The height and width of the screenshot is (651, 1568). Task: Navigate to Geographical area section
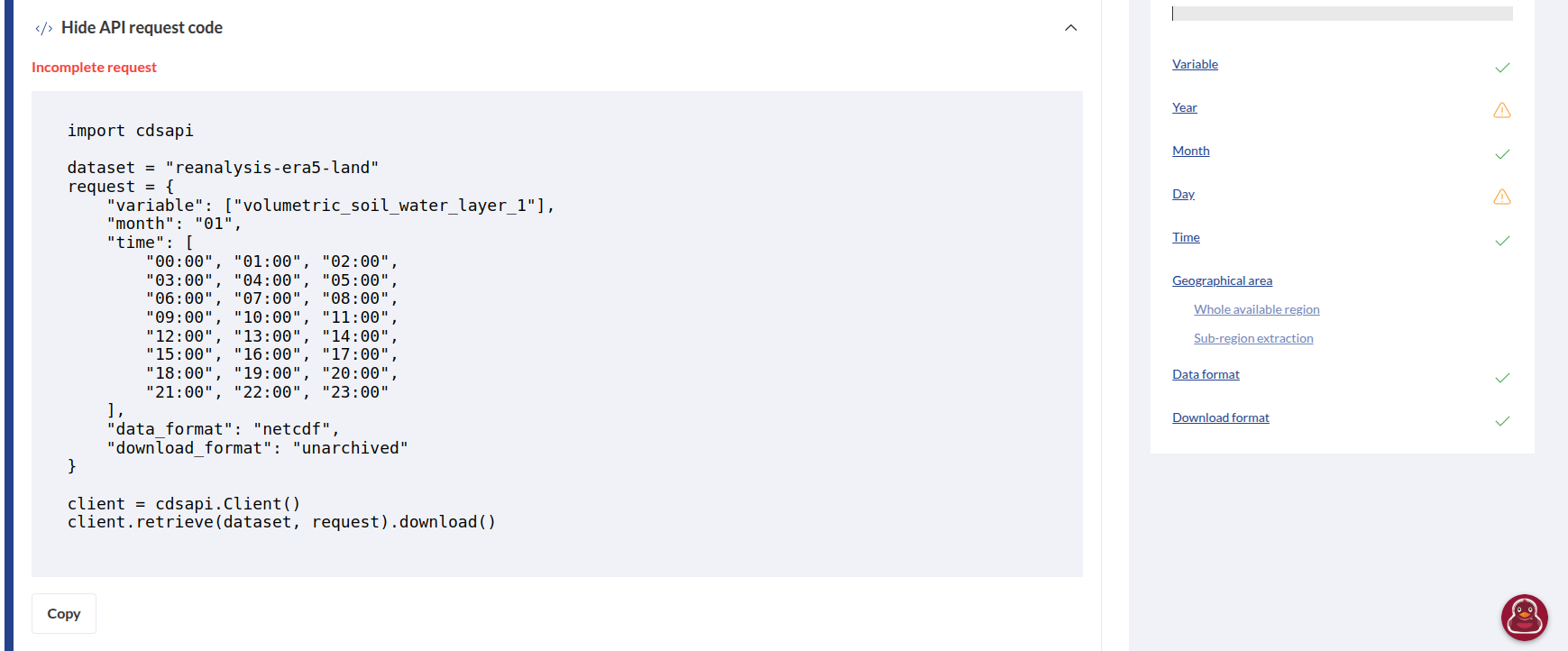click(x=1222, y=280)
